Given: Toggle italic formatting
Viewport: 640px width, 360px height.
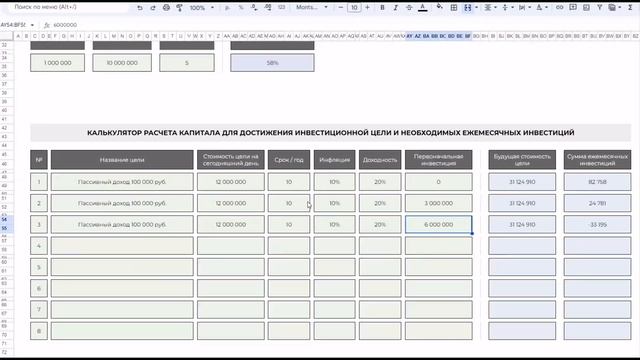Looking at the screenshot, I should pyautogui.click(x=396, y=7).
